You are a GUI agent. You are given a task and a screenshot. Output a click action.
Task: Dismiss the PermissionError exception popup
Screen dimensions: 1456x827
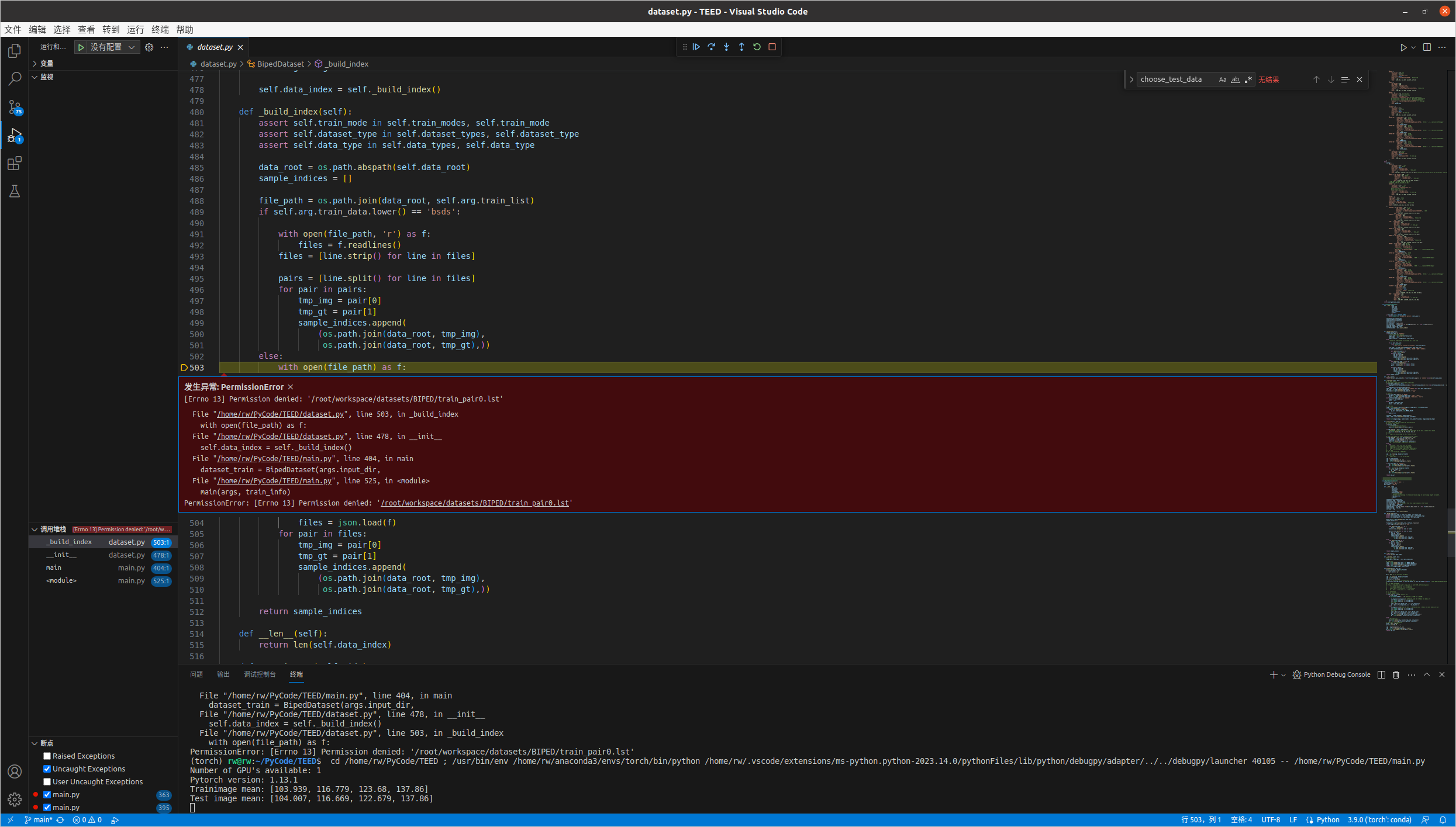[x=290, y=386]
